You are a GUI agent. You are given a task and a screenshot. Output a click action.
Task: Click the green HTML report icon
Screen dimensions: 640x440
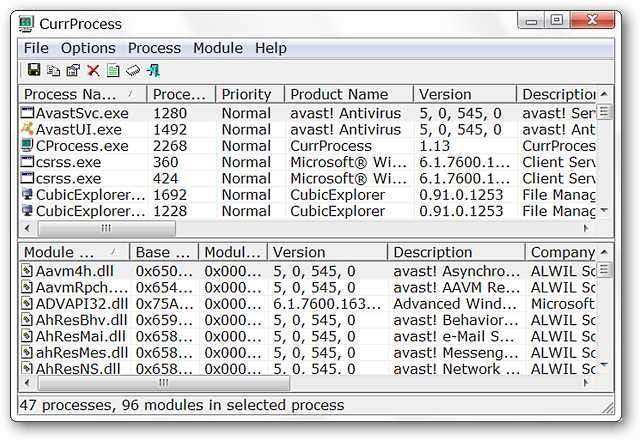click(x=113, y=70)
